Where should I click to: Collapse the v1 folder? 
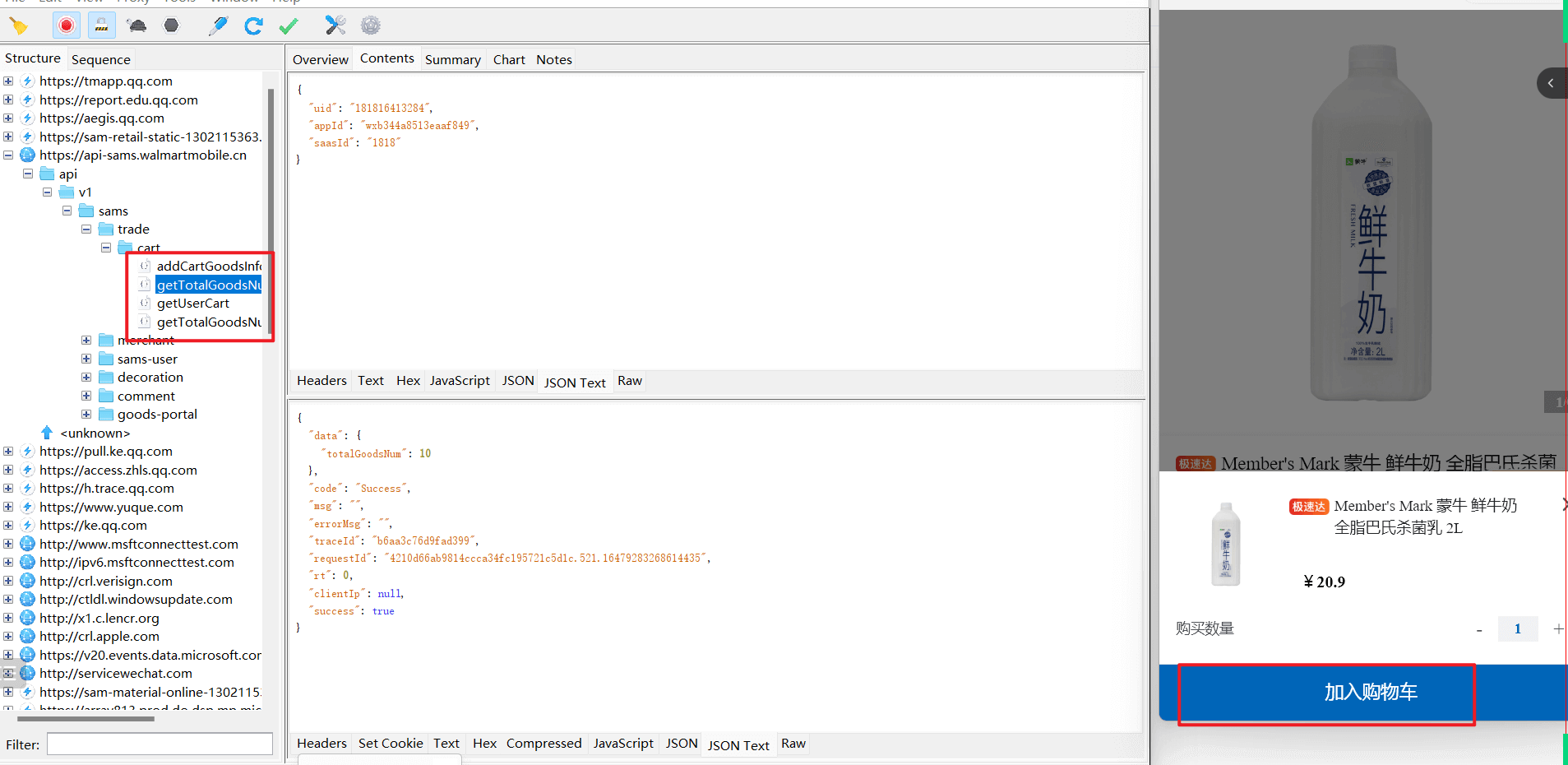coord(47,192)
